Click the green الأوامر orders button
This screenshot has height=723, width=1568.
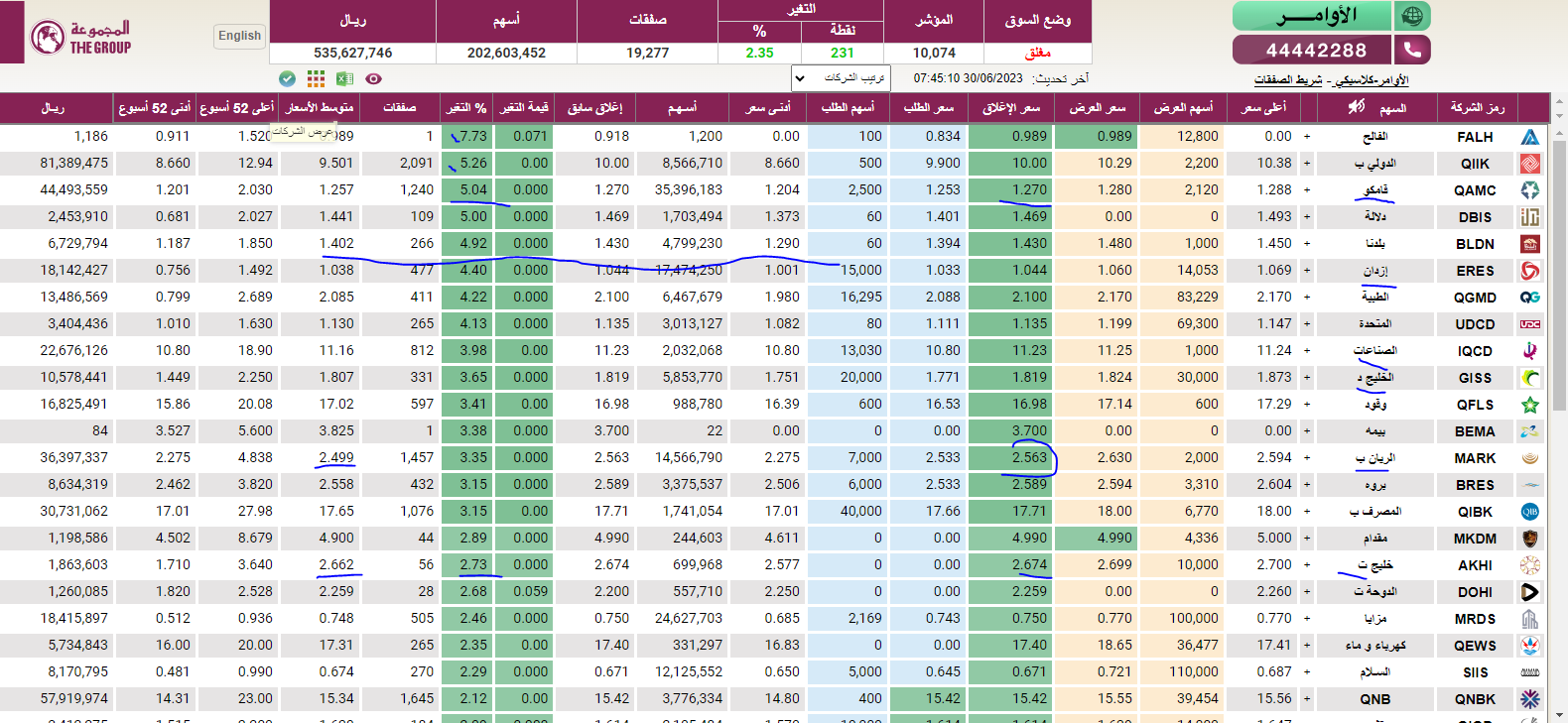[x=1312, y=16]
